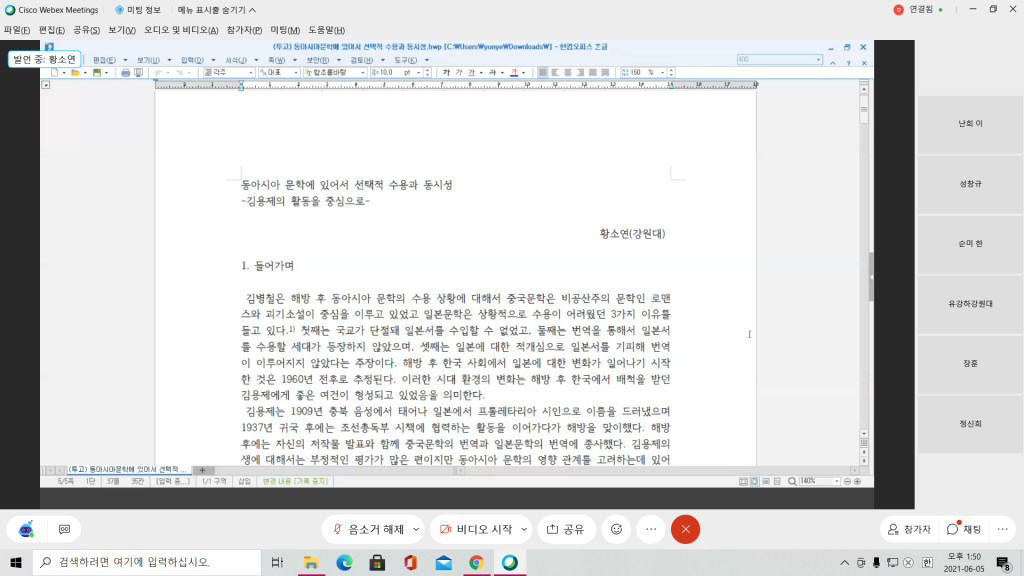1024x576 pixels.
Task: Toggle the closed captions CC icon
Action: pyautogui.click(x=64, y=529)
